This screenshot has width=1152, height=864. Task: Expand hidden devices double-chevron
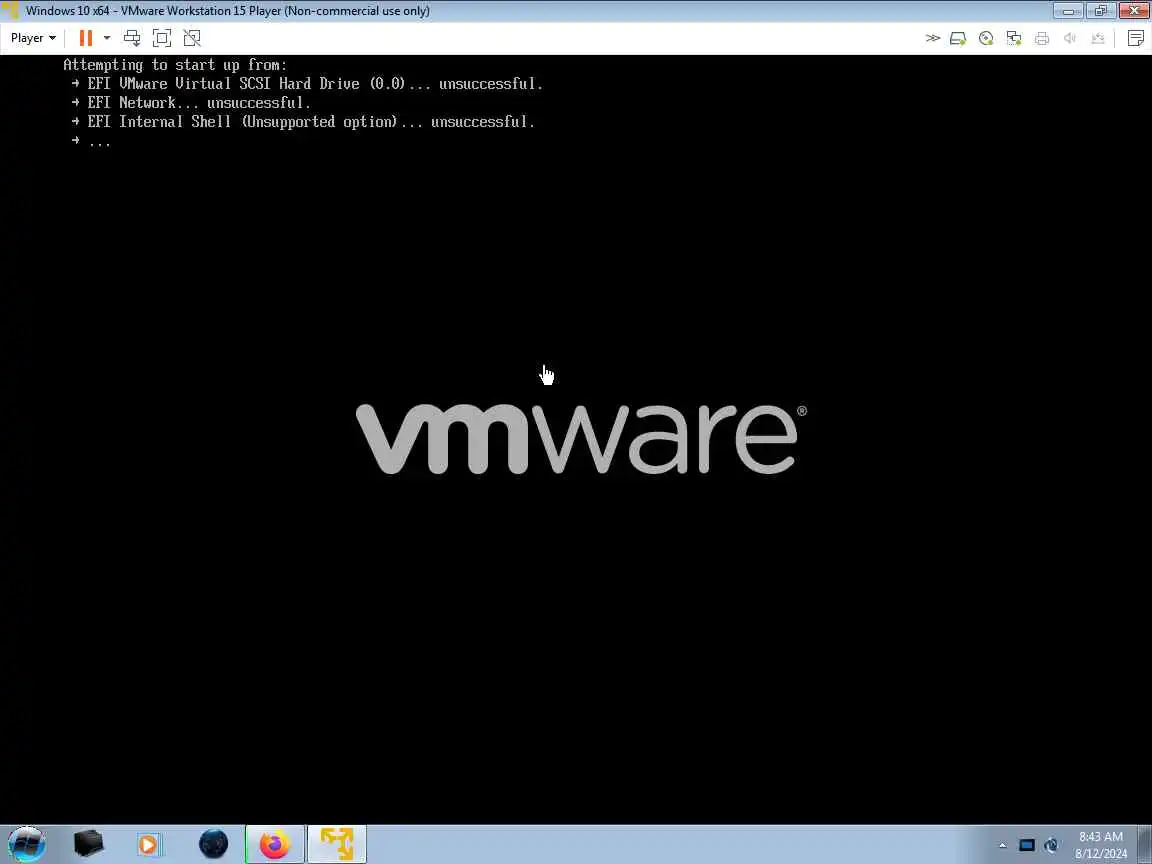pos(932,38)
